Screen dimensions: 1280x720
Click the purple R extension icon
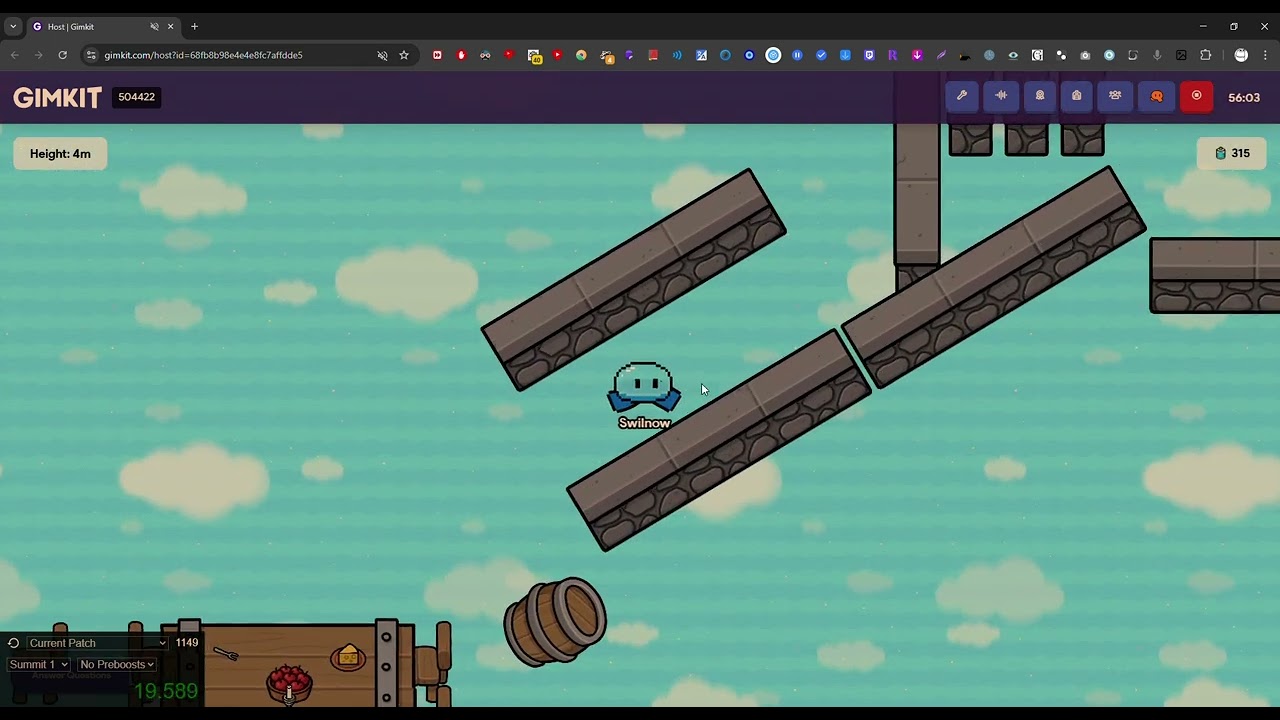893,55
